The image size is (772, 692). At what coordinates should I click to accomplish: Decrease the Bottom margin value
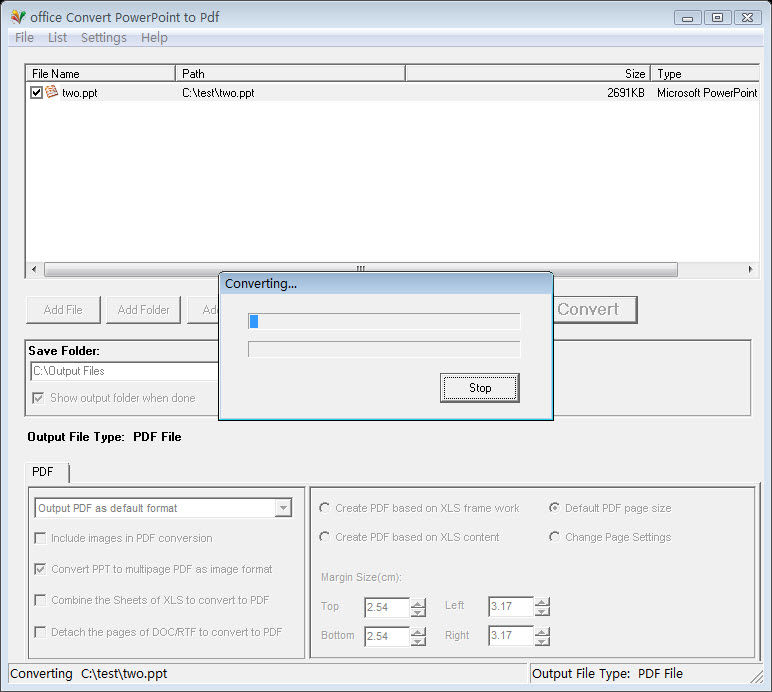point(418,641)
